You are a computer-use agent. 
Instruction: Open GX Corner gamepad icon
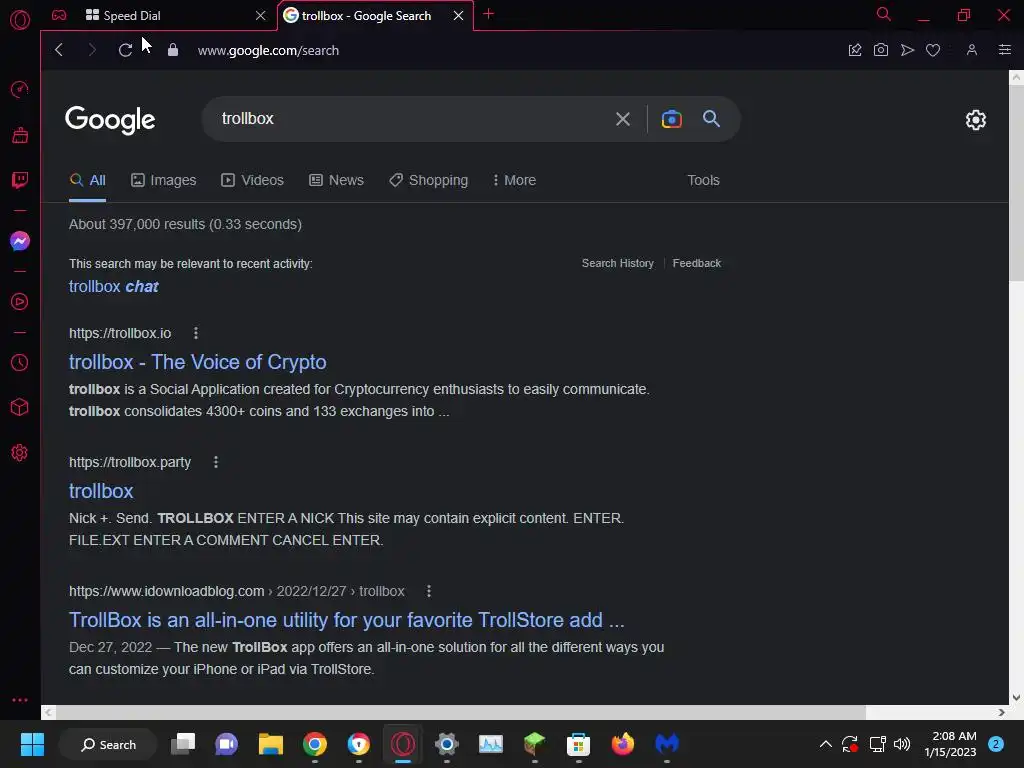(59, 15)
